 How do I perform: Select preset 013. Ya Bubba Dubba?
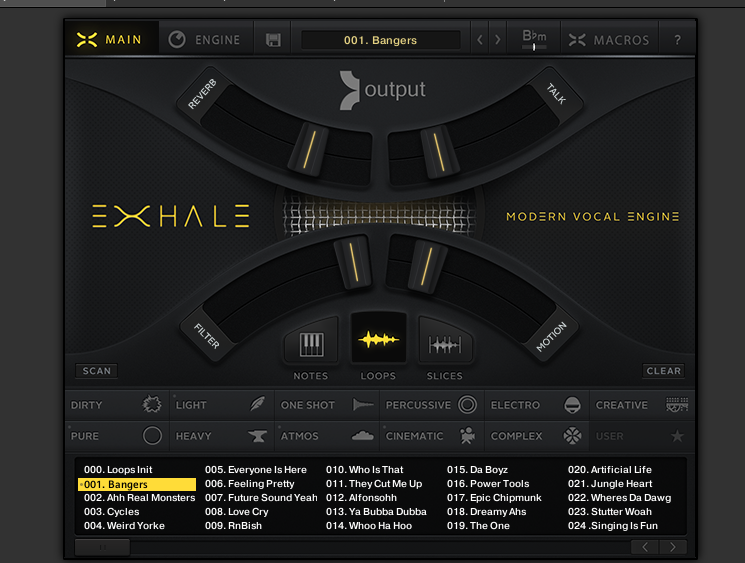(x=376, y=512)
